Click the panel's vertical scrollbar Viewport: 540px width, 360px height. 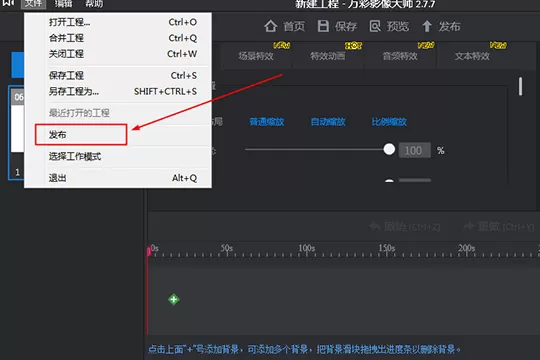(x=520, y=86)
